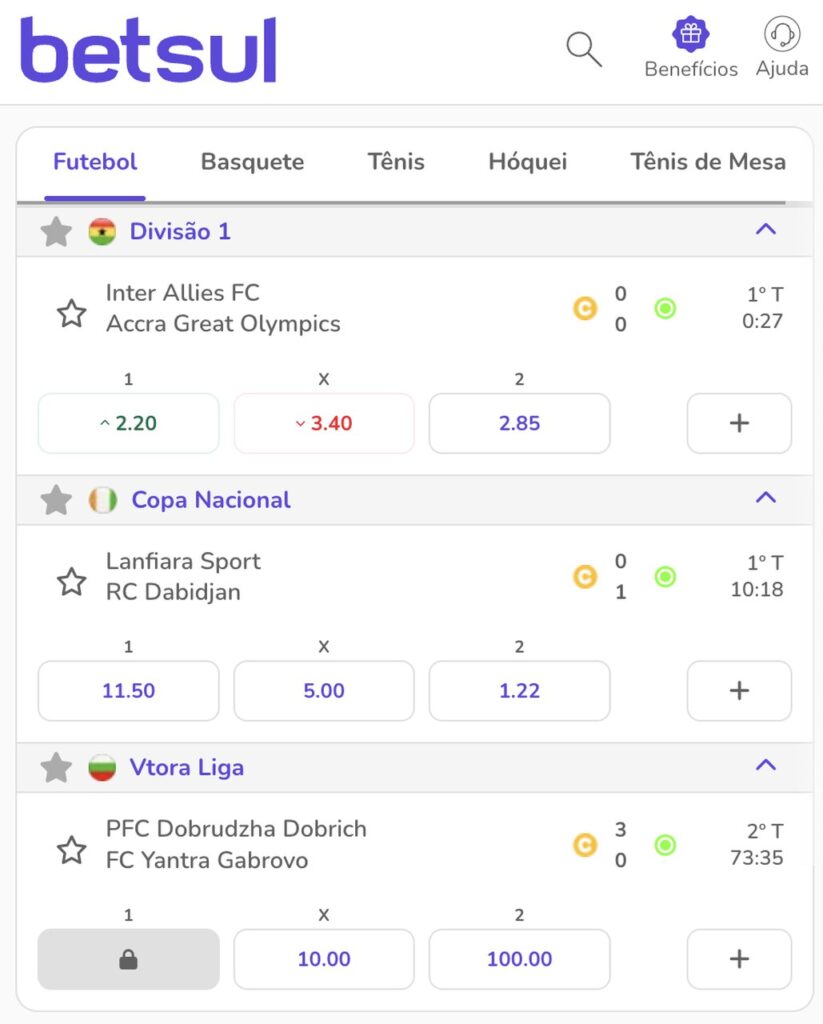
Task: Open the Benefícios gift icon
Action: pos(690,33)
